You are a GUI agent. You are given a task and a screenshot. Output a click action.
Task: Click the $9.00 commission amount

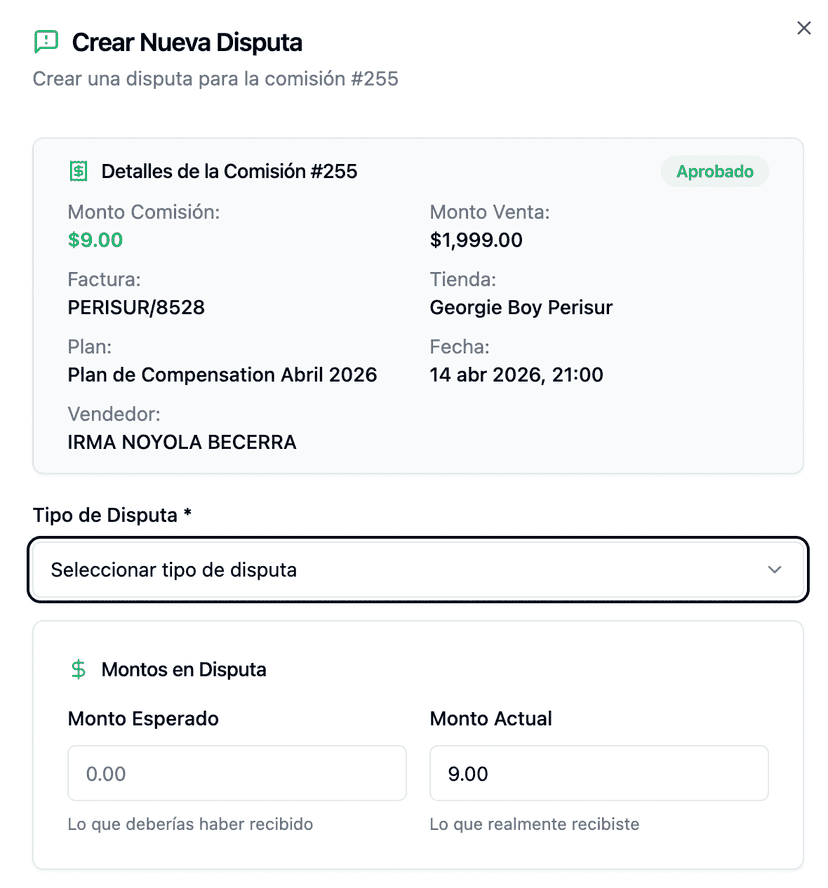pyautogui.click(x=95, y=240)
